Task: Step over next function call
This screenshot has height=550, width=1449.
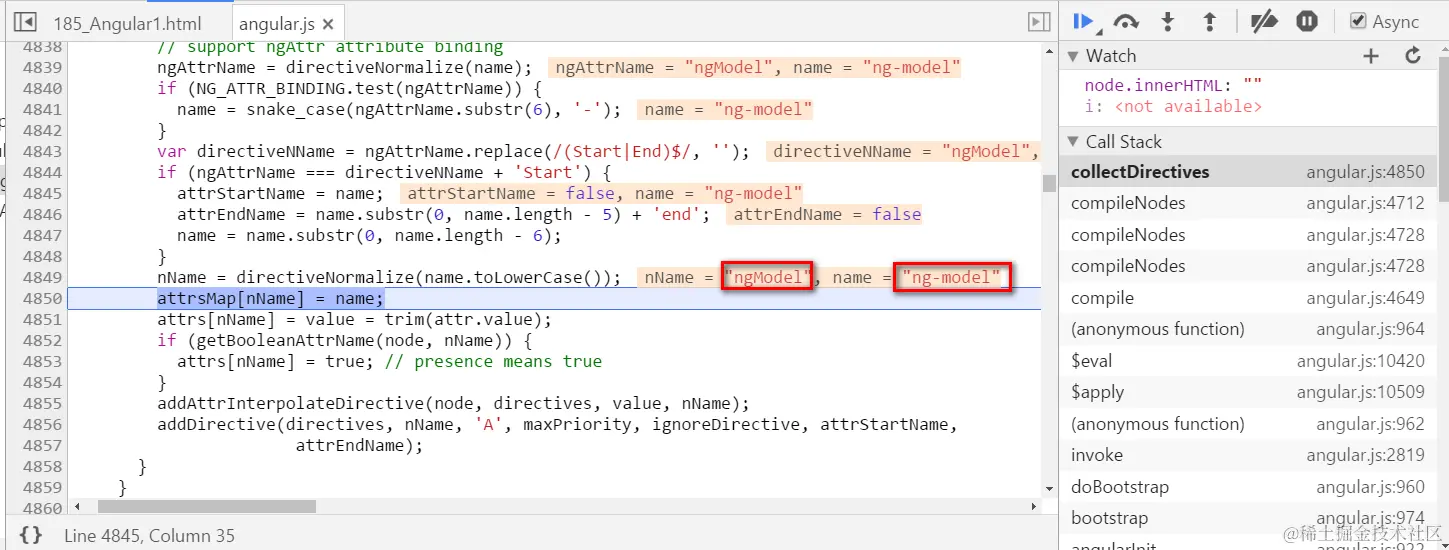Action: tap(1126, 21)
